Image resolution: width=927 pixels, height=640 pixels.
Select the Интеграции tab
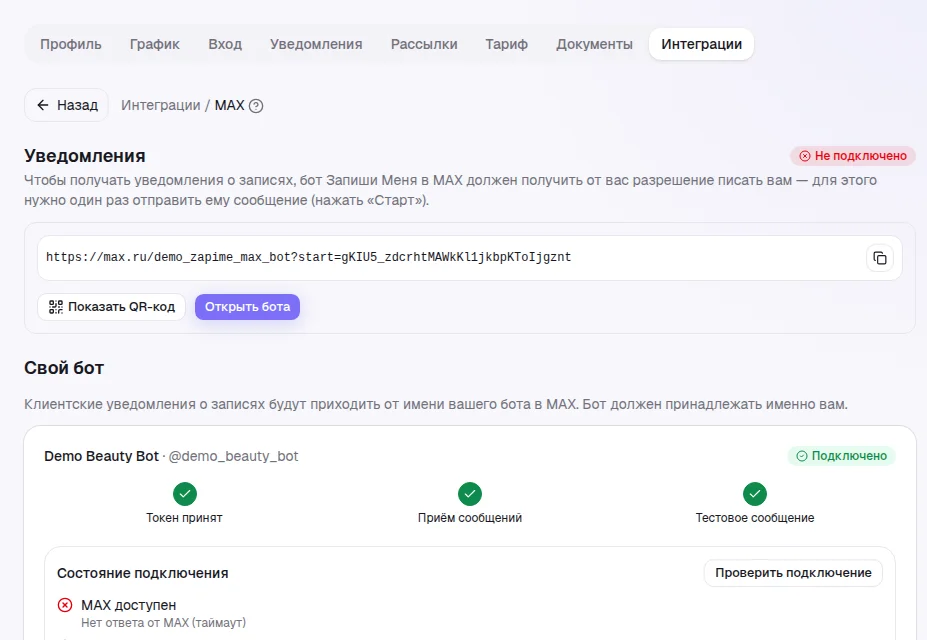tap(701, 44)
